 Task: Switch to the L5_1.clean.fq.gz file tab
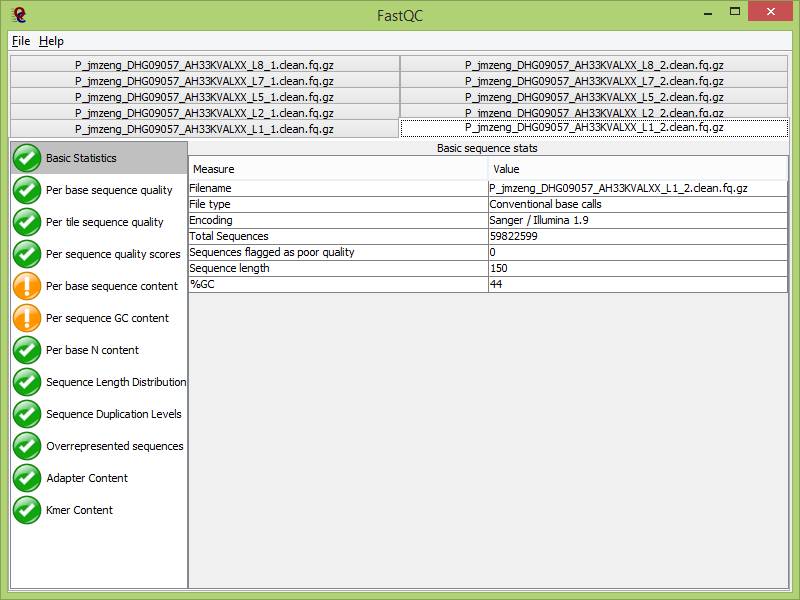tap(204, 97)
